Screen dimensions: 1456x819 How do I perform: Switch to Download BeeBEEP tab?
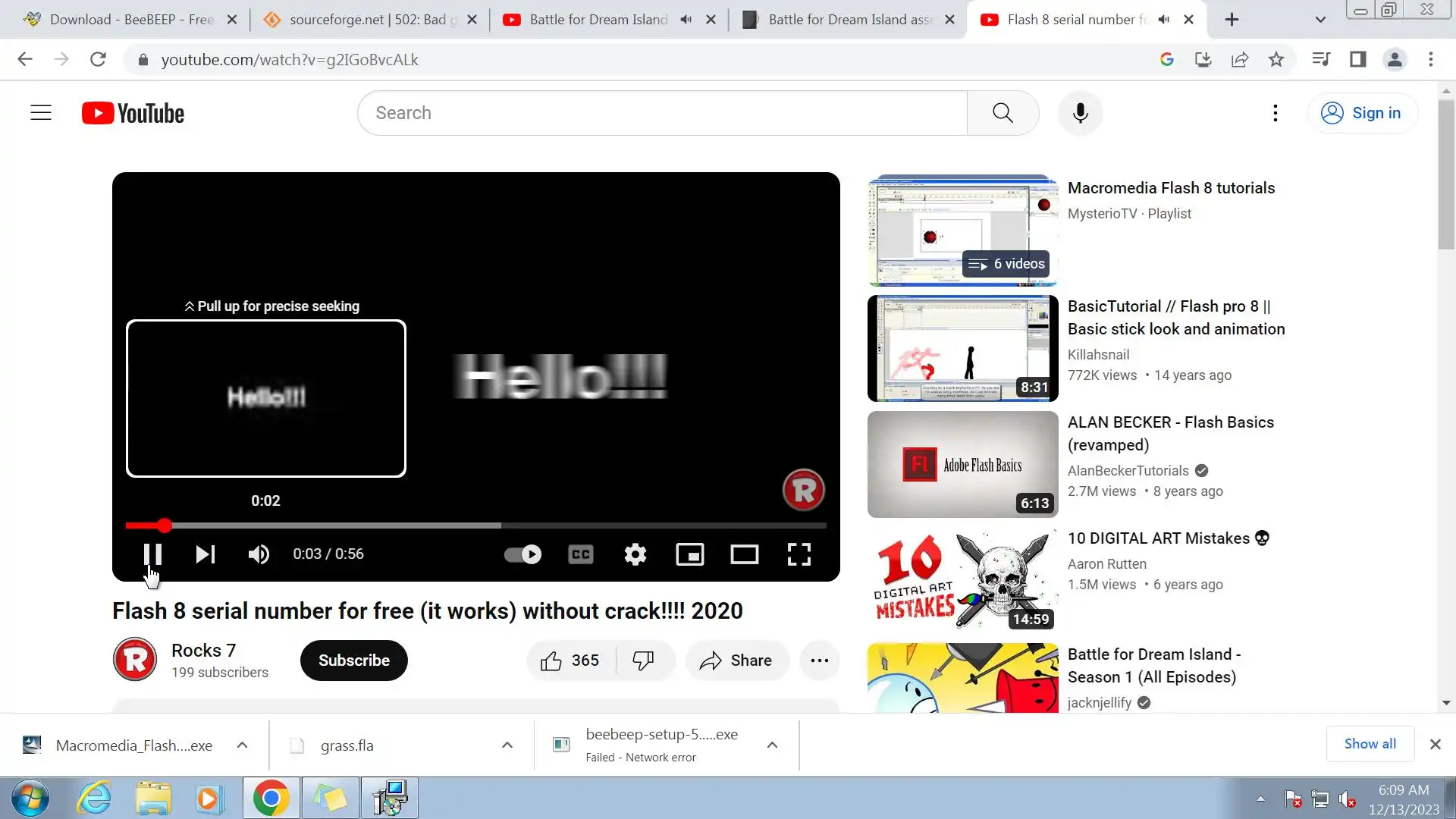click(129, 20)
